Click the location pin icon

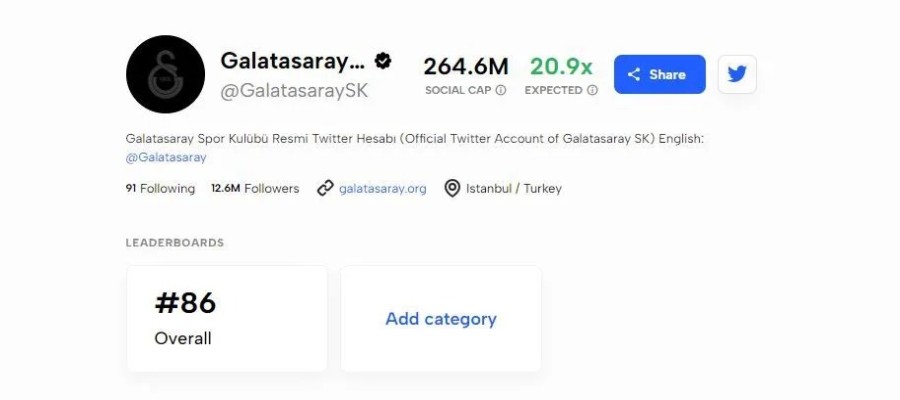(452, 188)
